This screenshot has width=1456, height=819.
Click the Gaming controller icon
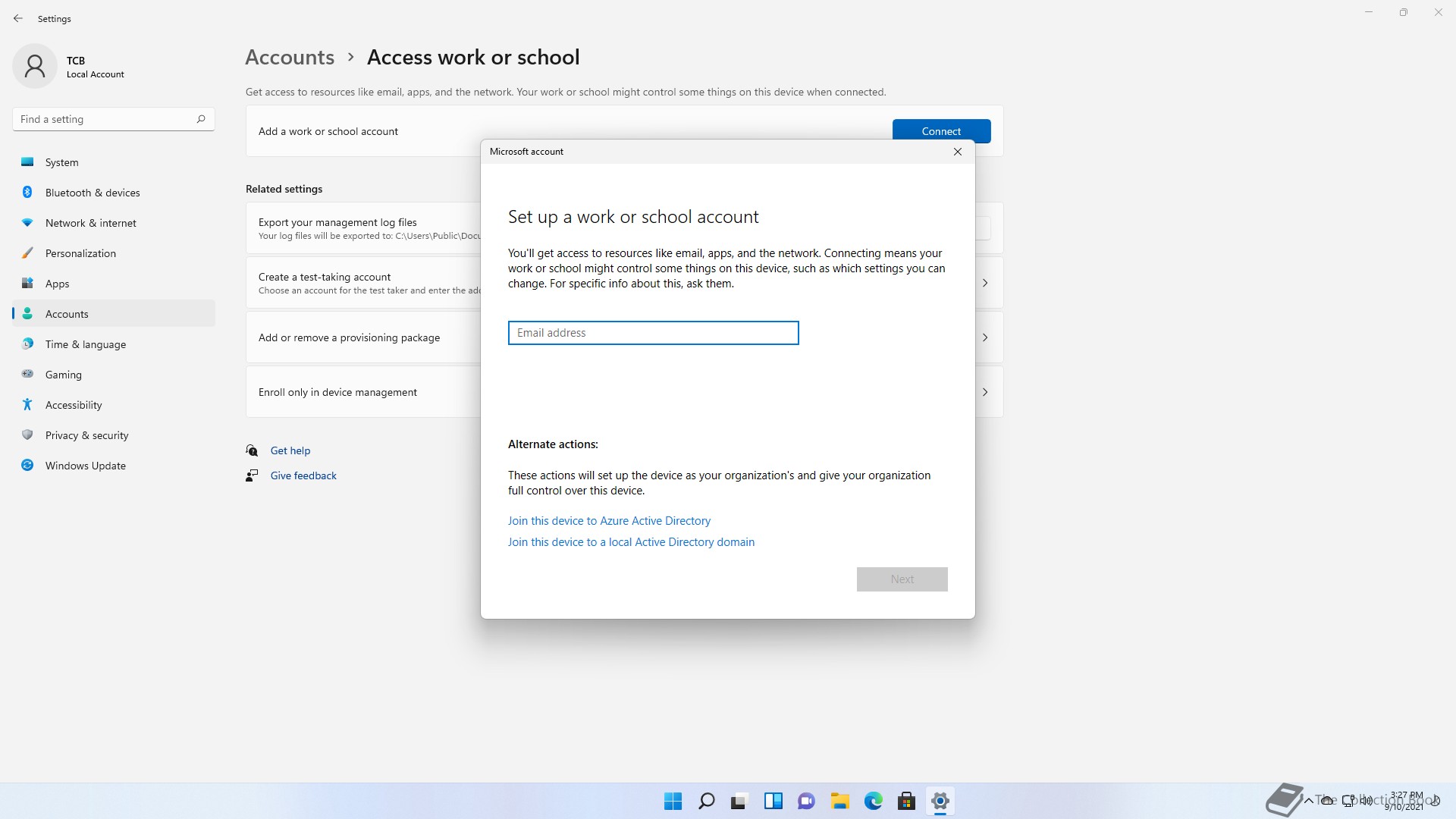click(x=27, y=375)
